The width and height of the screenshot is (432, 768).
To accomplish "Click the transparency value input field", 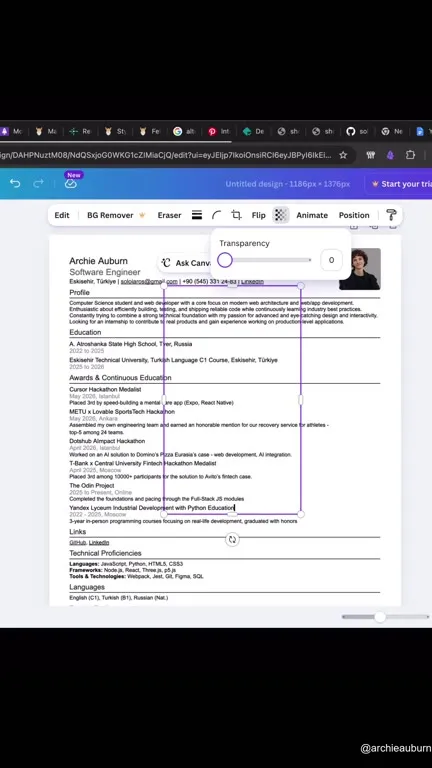I will (x=331, y=260).
